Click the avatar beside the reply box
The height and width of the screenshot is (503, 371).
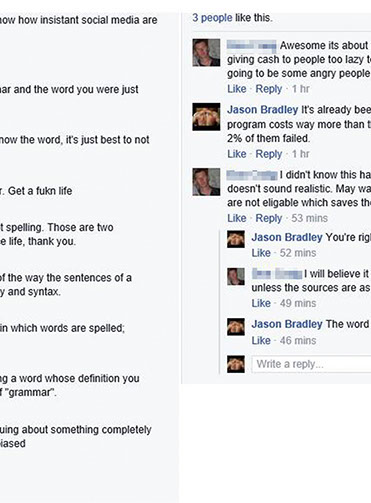236,364
